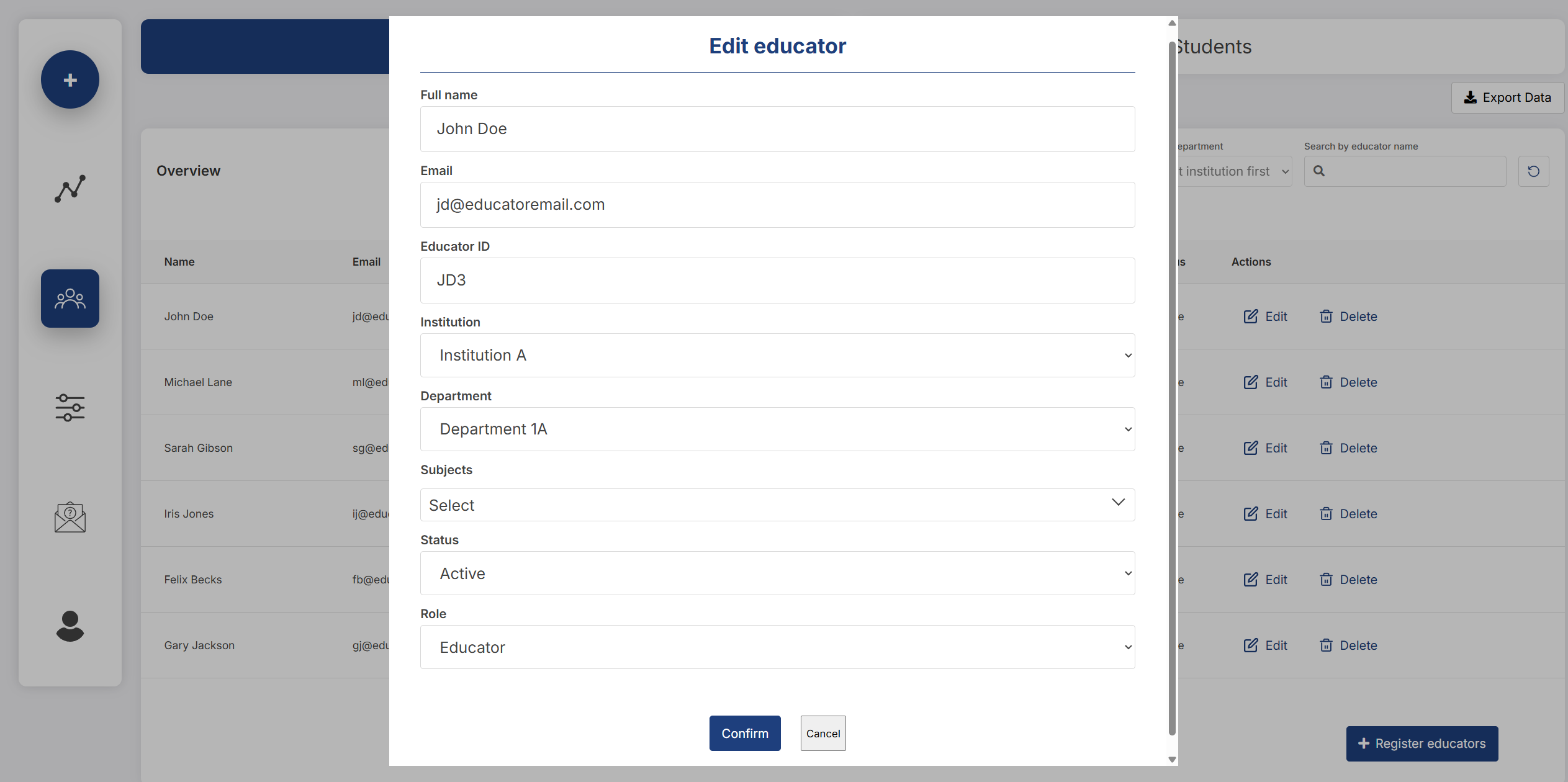
Task: Click the Full name input field
Action: point(777,129)
